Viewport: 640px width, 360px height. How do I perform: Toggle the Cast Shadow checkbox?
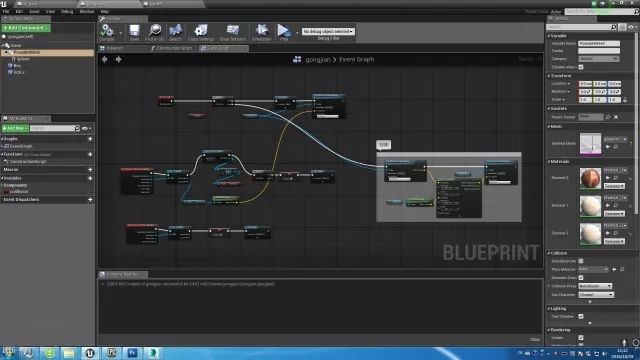pyautogui.click(x=581, y=316)
